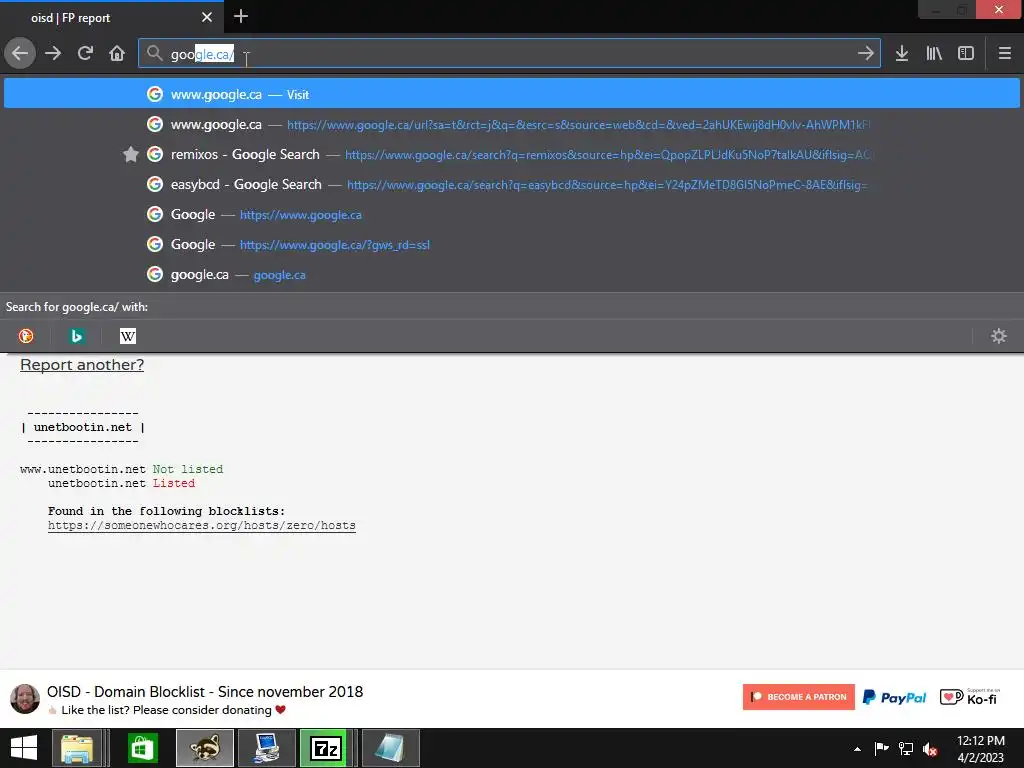
Task: Choose the www.google.ca url?sa=t suggestion
Action: (x=511, y=124)
